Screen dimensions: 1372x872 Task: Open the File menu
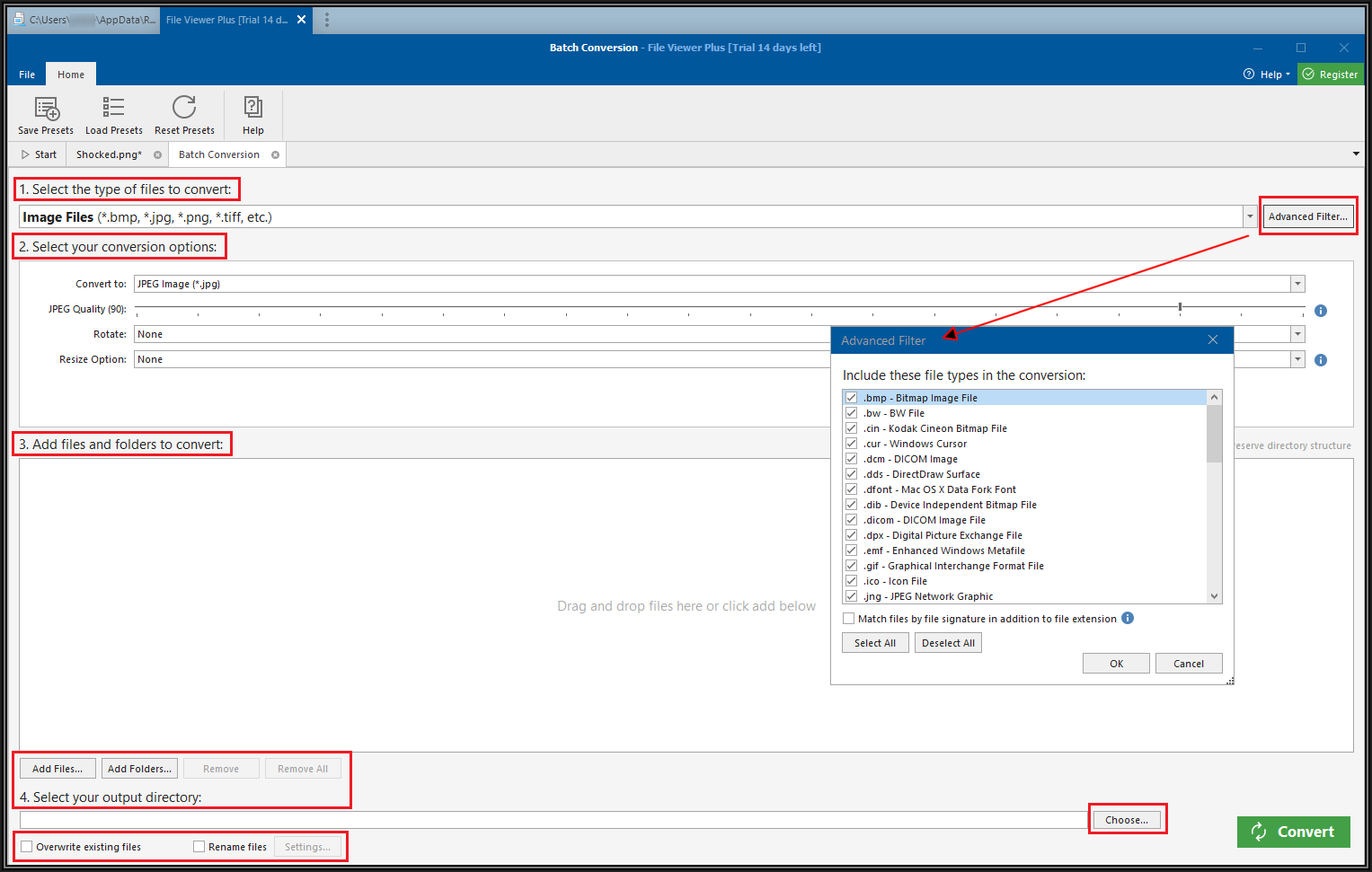[27, 75]
